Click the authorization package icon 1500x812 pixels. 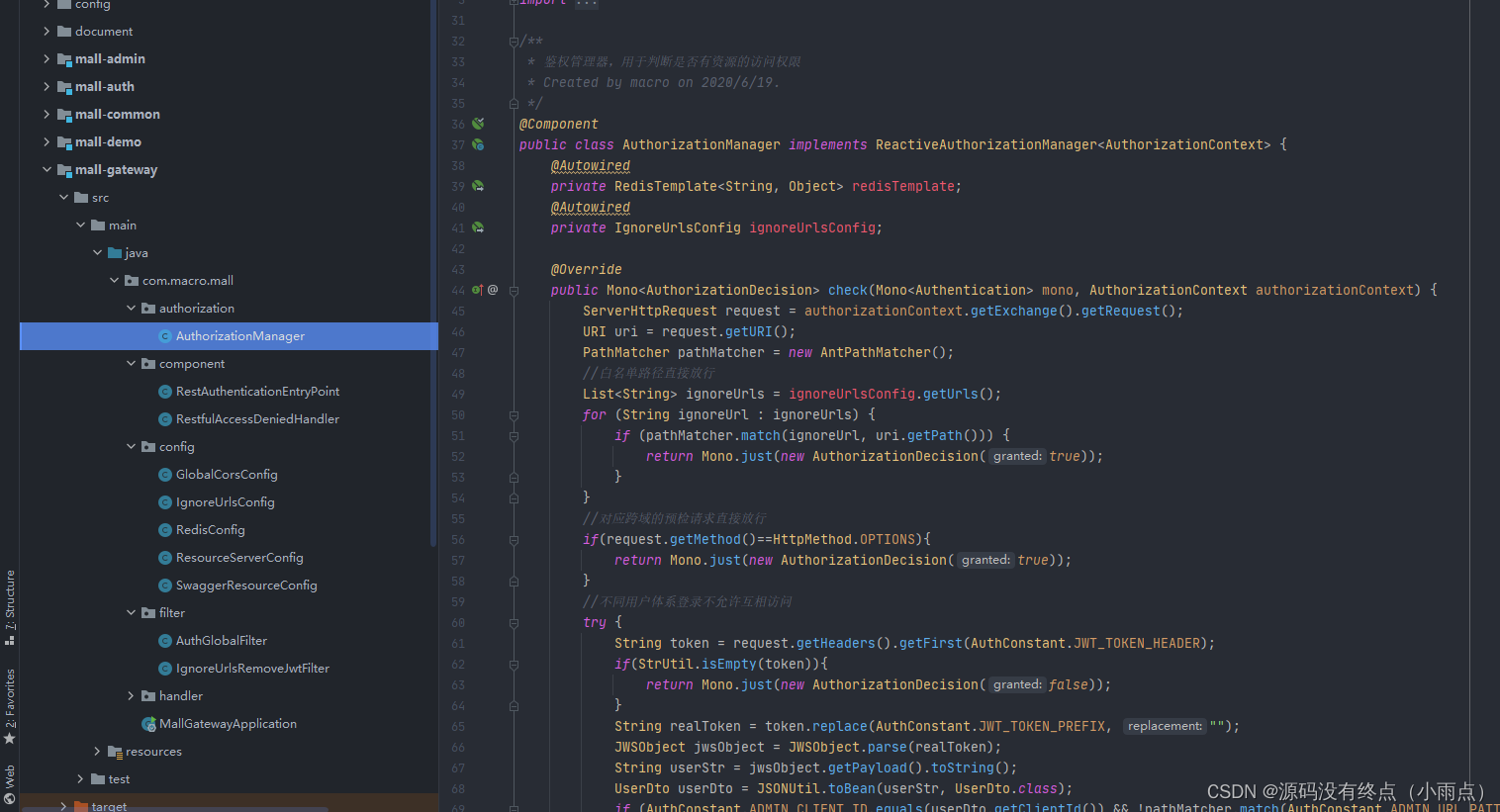148,309
